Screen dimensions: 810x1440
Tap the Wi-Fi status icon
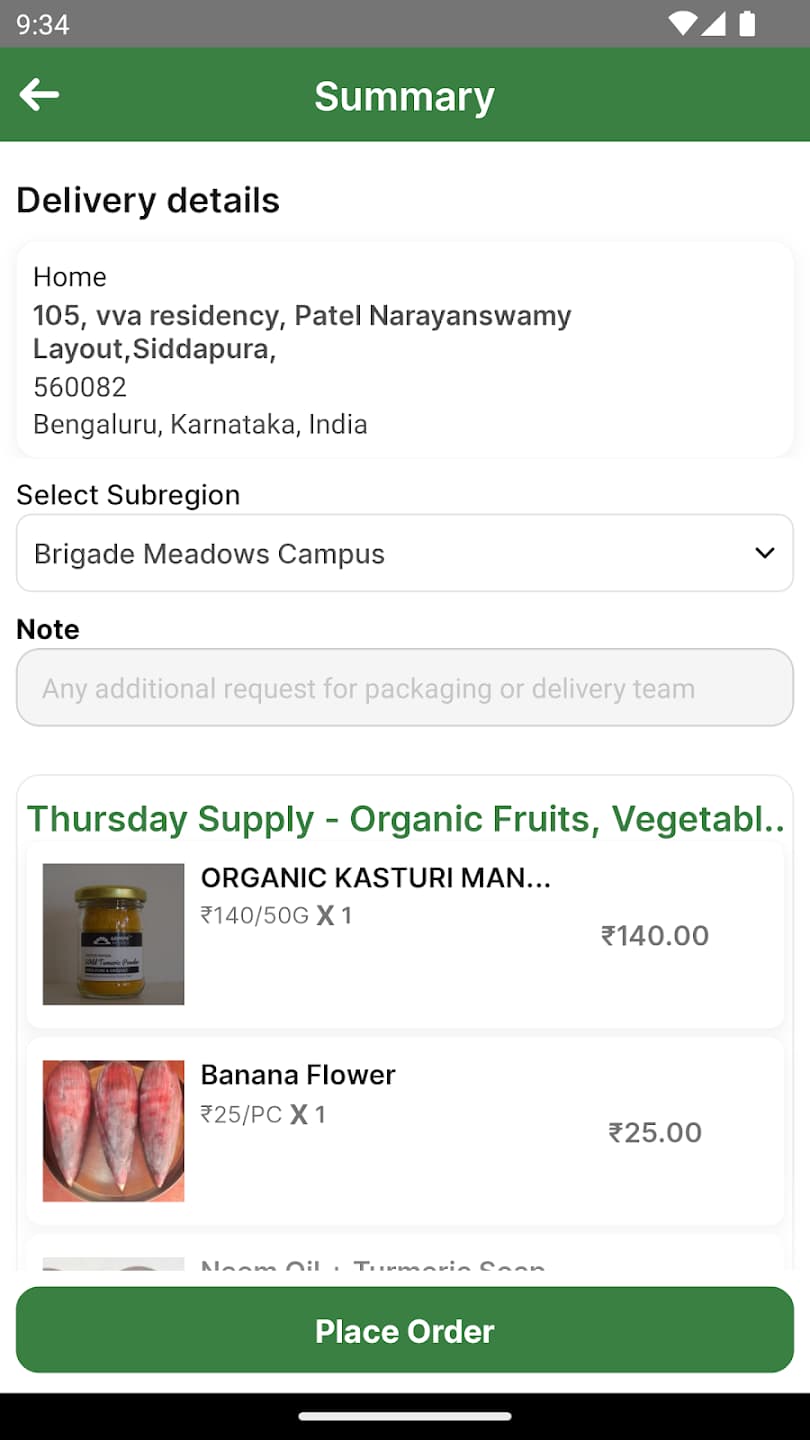(x=683, y=23)
